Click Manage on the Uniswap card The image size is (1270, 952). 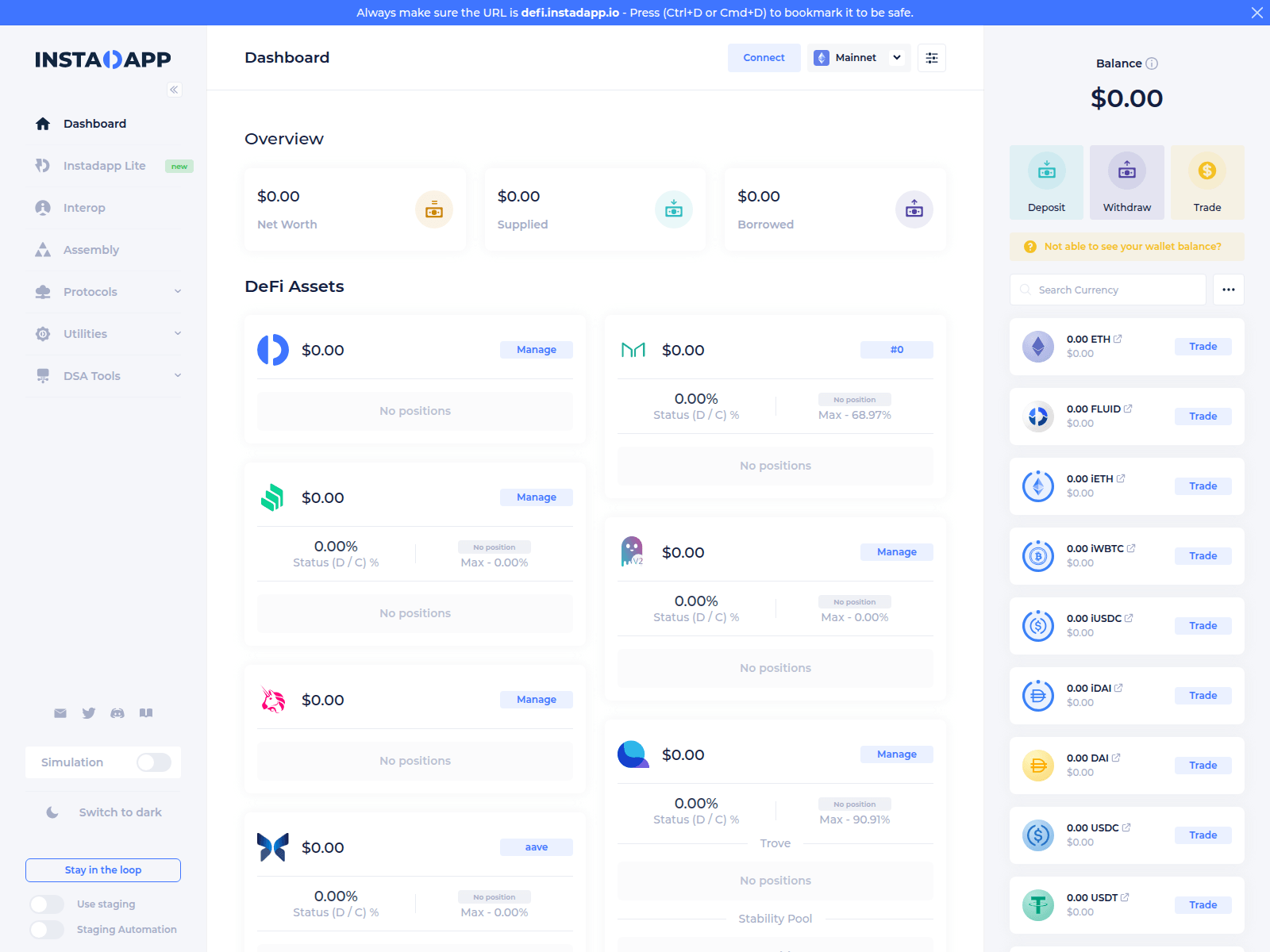point(537,700)
